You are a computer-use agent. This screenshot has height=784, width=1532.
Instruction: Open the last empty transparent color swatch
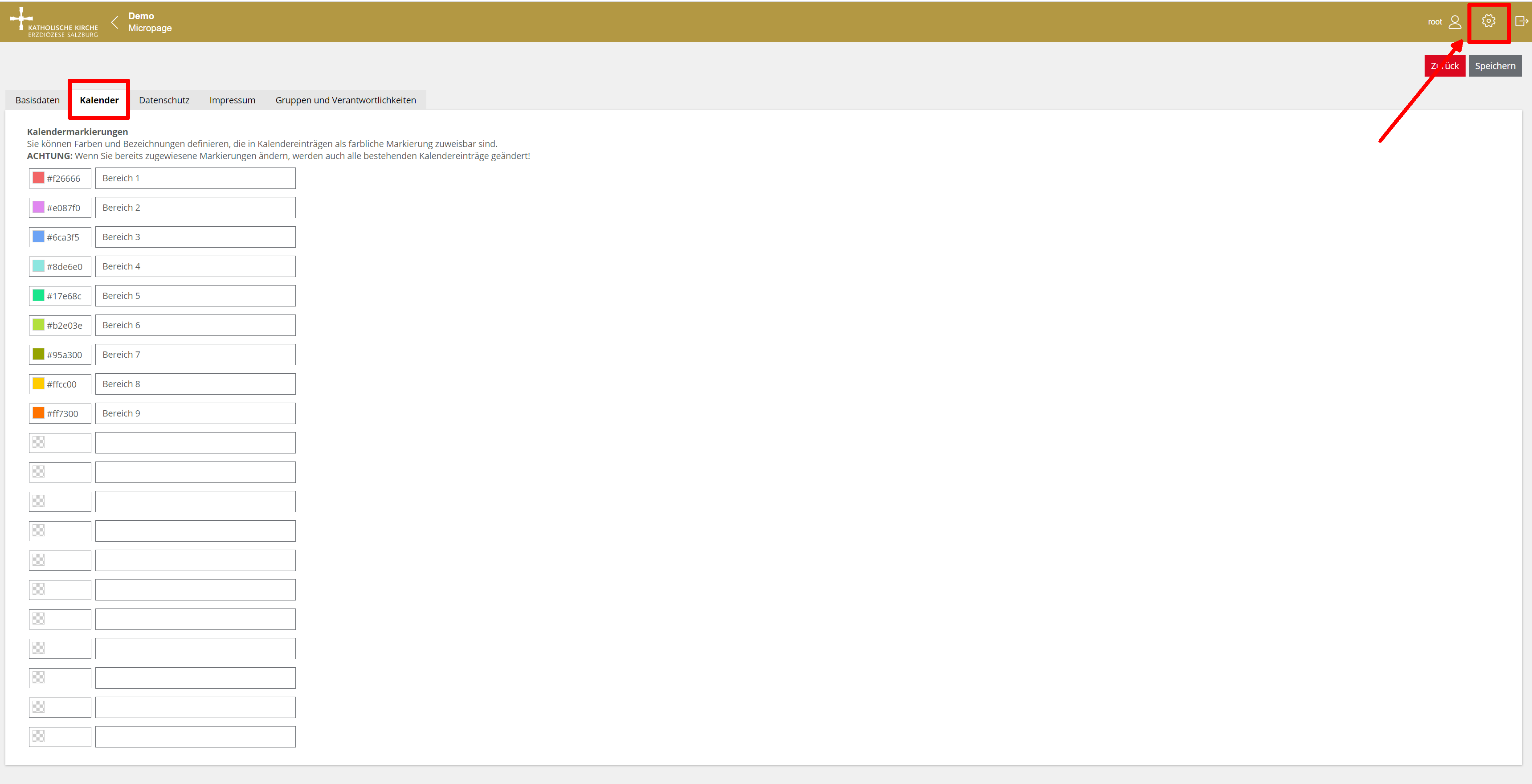click(x=39, y=736)
